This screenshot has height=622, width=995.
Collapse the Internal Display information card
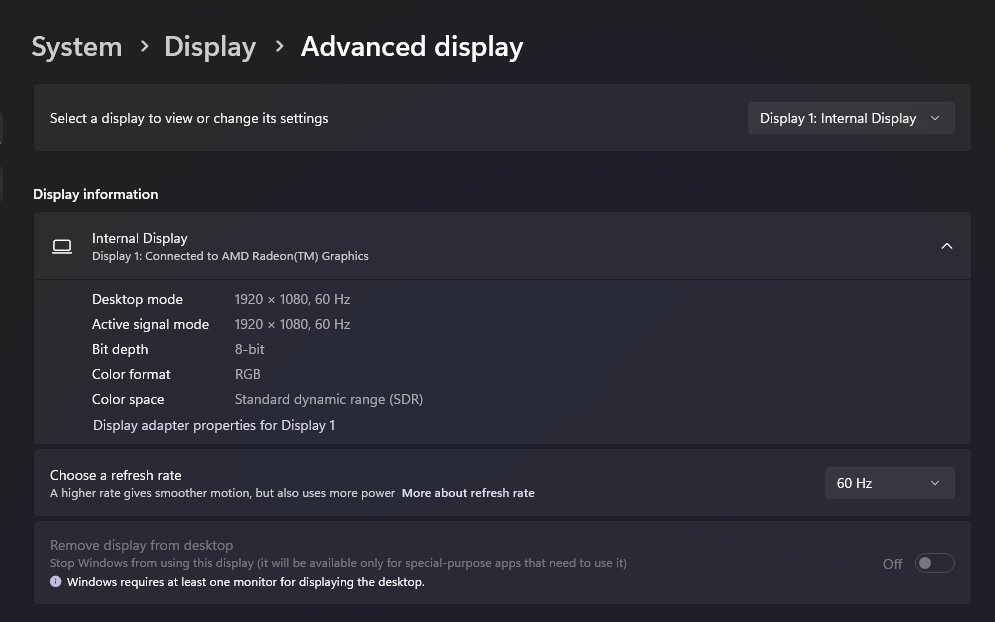coord(946,246)
